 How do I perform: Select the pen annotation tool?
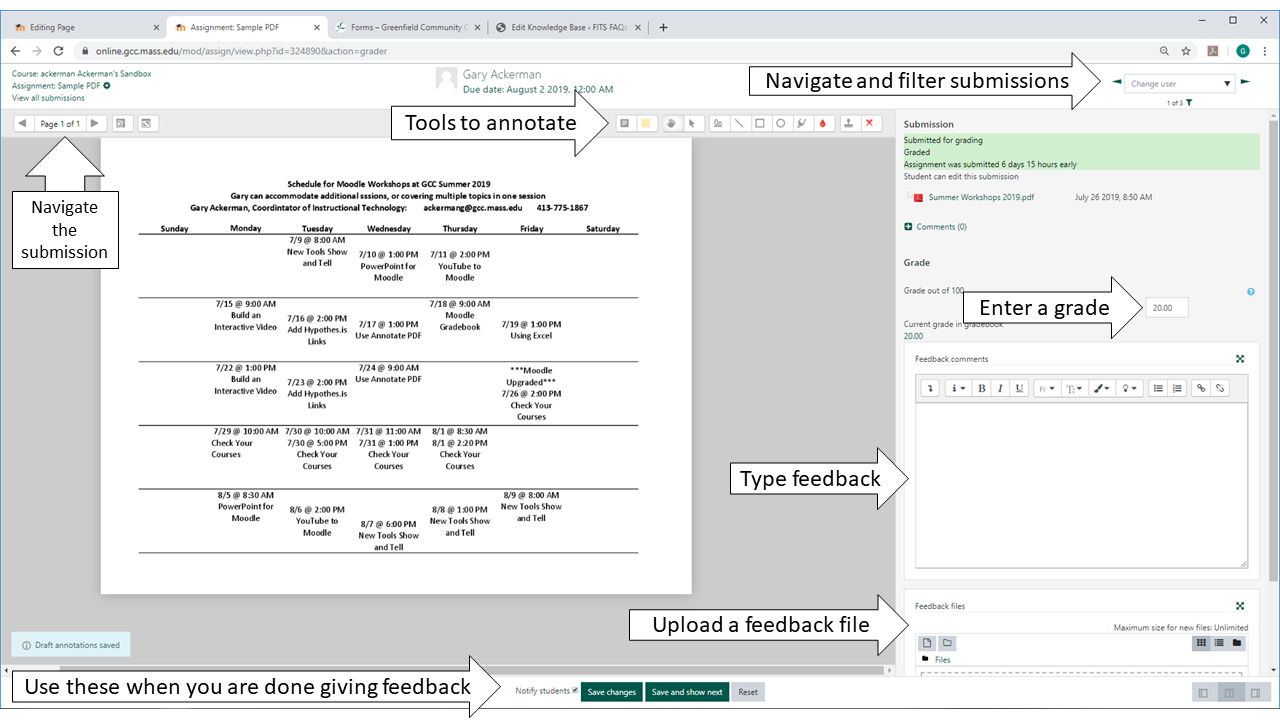[719, 123]
